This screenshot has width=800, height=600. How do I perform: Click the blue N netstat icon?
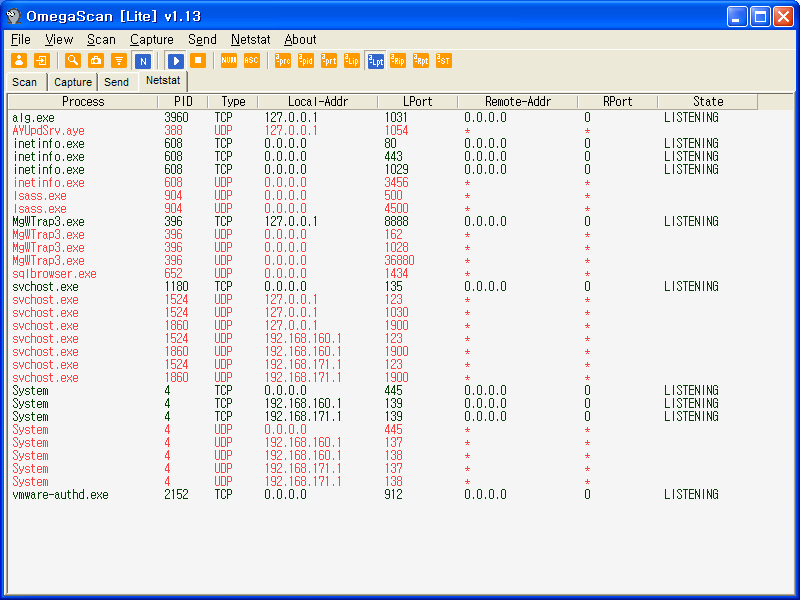143,61
